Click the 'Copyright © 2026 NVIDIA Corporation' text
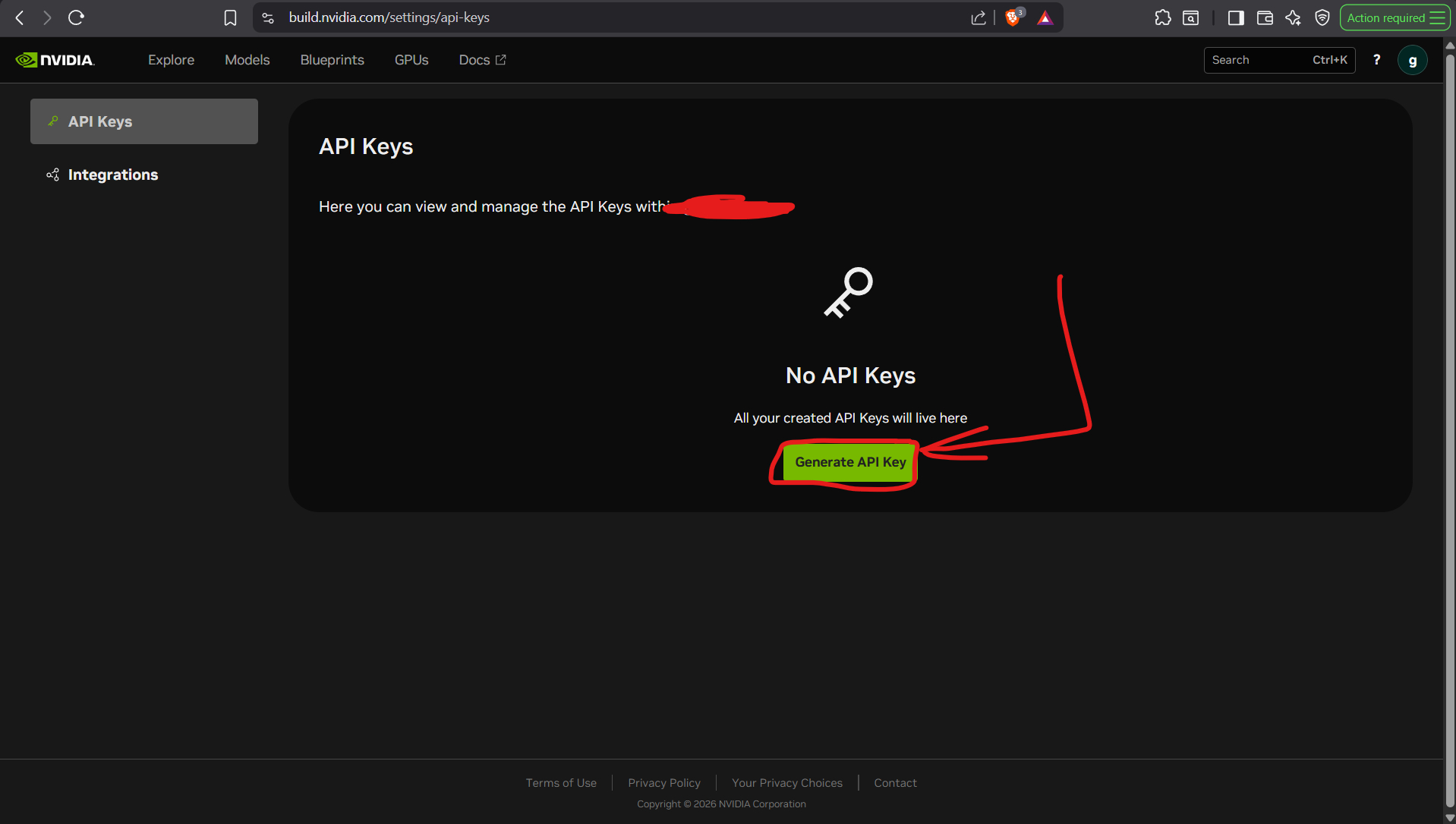The height and width of the screenshot is (824, 1456). 721,804
